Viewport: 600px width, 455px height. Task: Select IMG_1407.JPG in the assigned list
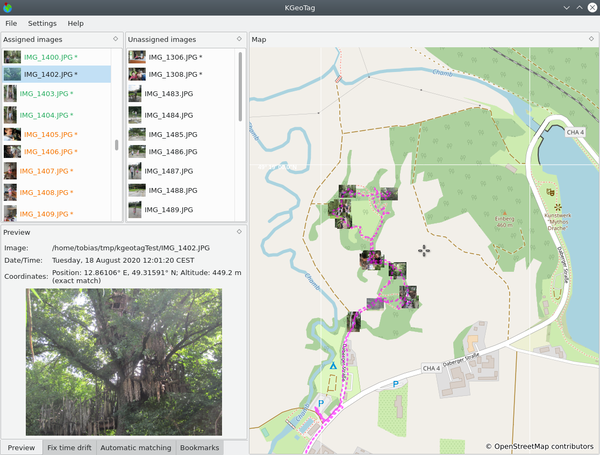[x=49, y=171]
